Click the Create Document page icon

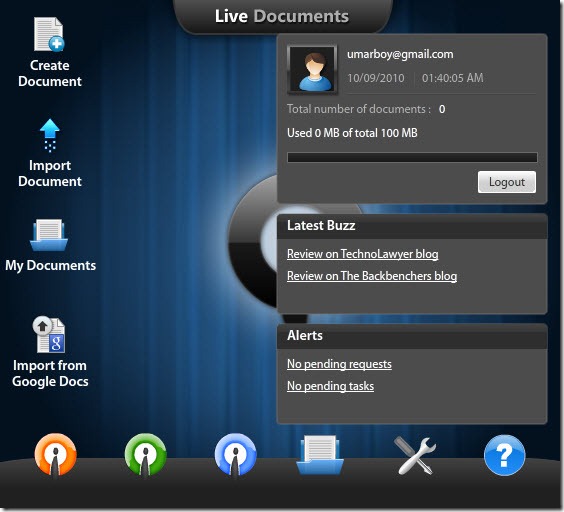pos(49,34)
